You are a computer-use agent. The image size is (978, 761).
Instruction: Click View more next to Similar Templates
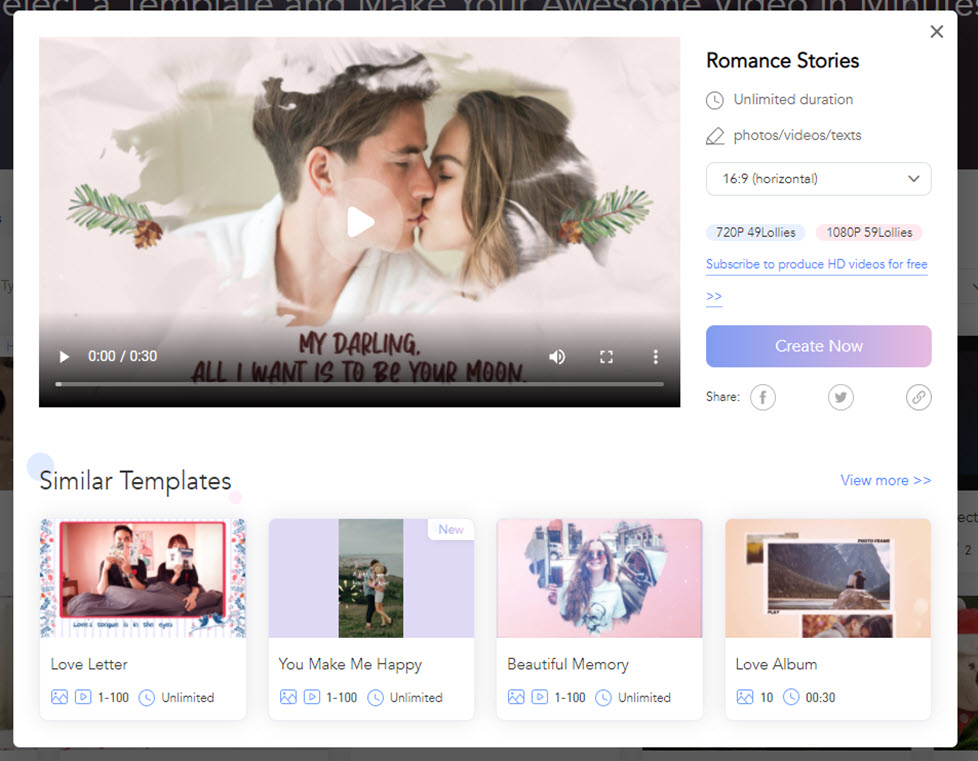click(x=885, y=480)
